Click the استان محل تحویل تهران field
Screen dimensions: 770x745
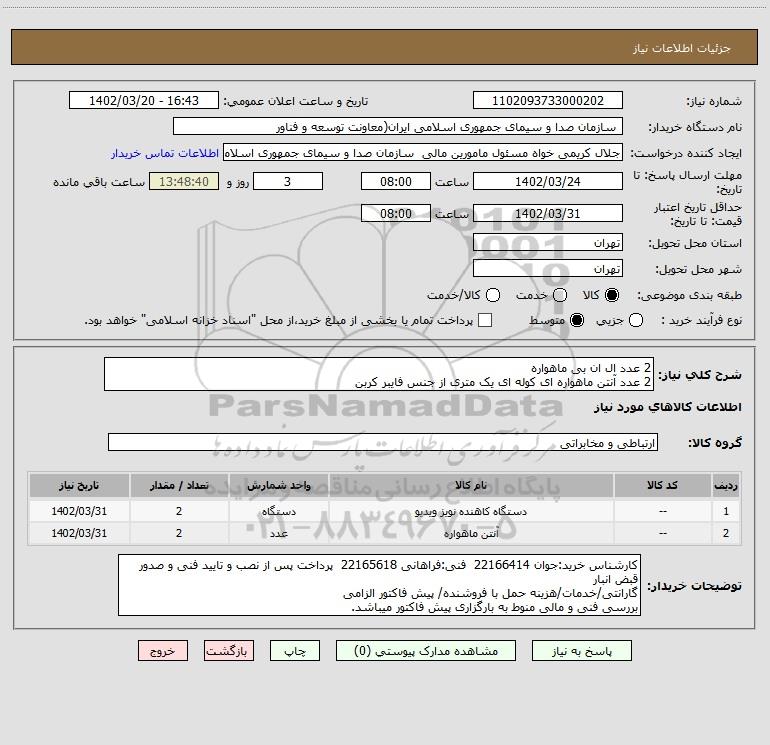[x=548, y=242]
